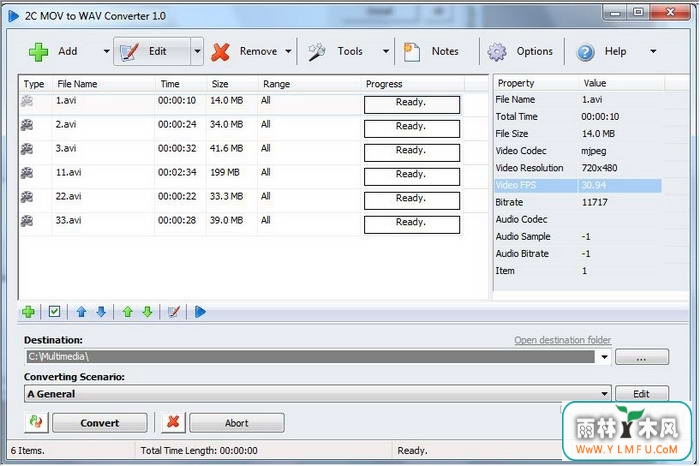Click the Abort button
This screenshot has width=700, height=466.
coord(237,423)
